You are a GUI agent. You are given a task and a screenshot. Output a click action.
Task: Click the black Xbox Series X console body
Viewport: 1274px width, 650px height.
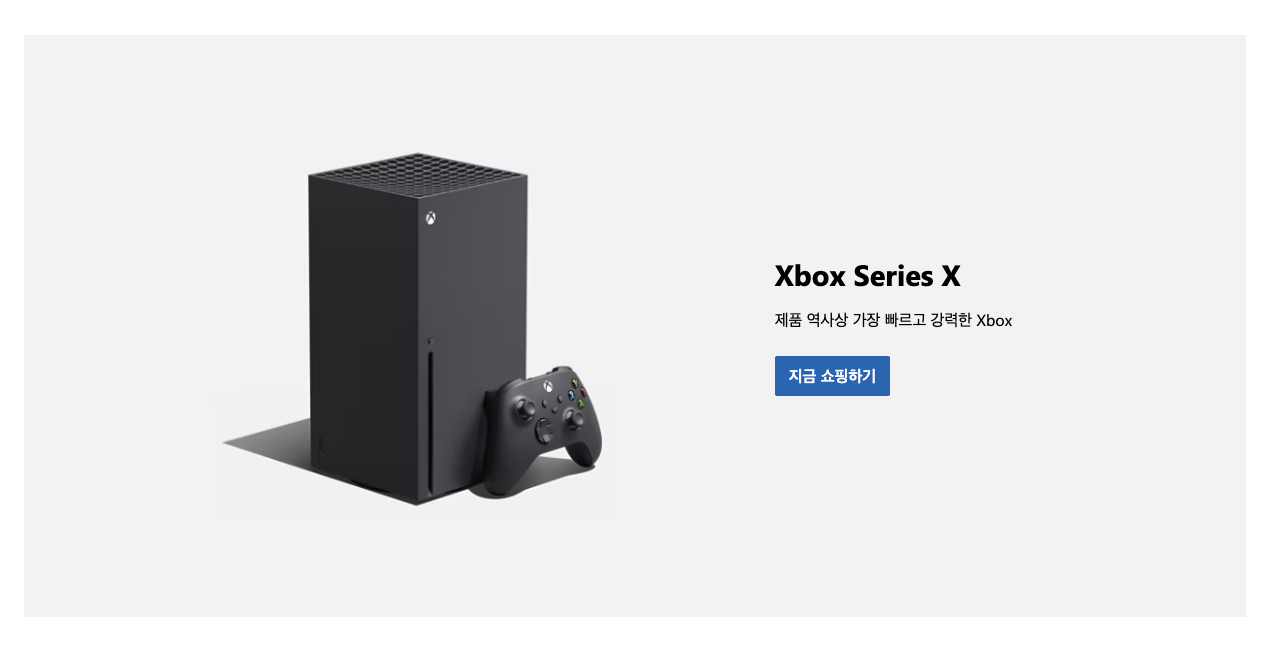(x=418, y=330)
